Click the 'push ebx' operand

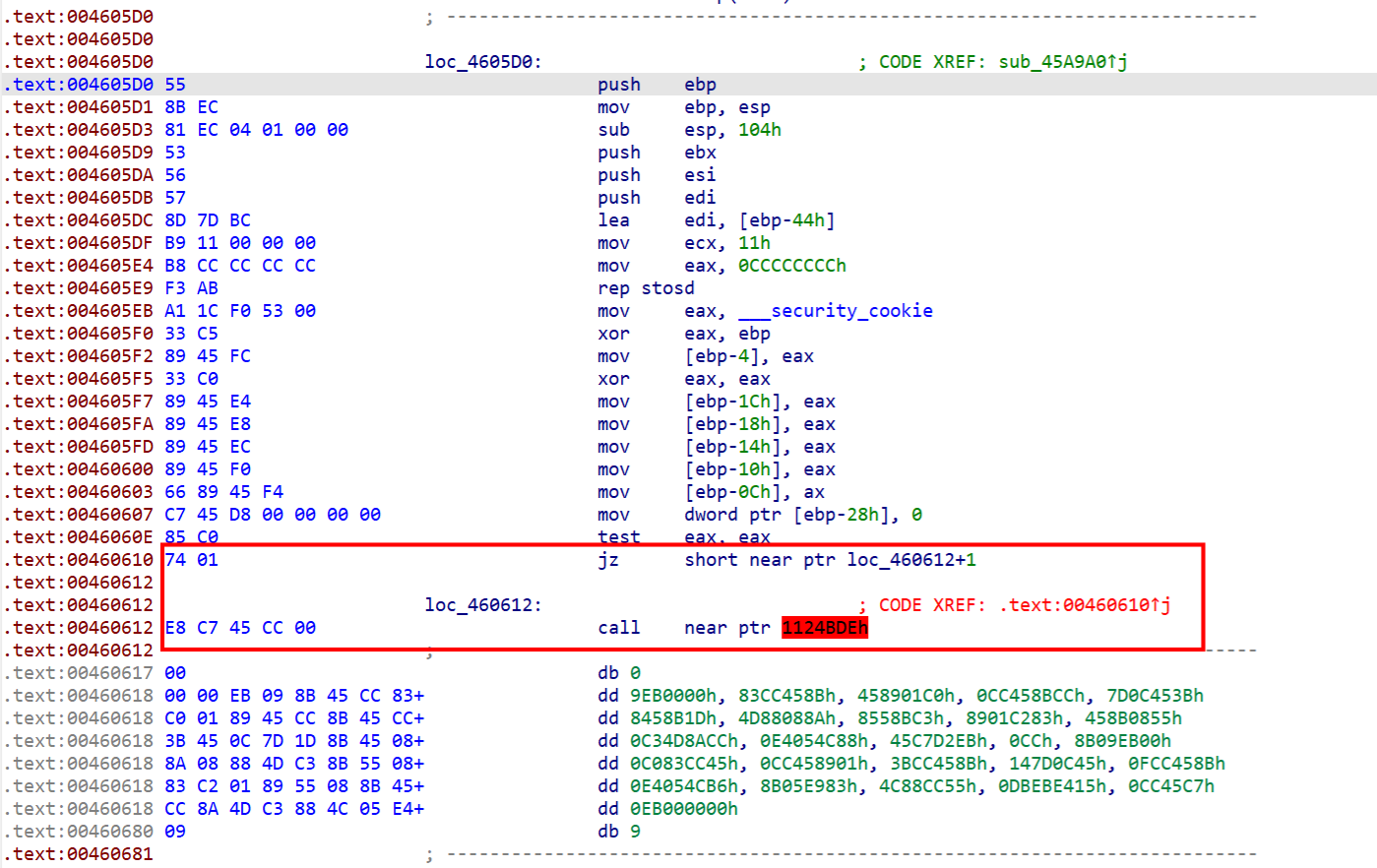coord(701,153)
